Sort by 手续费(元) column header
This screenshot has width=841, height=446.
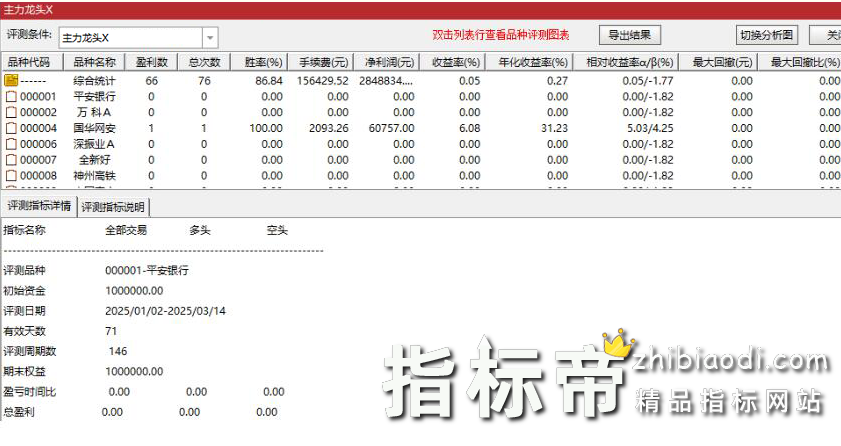click(x=323, y=62)
